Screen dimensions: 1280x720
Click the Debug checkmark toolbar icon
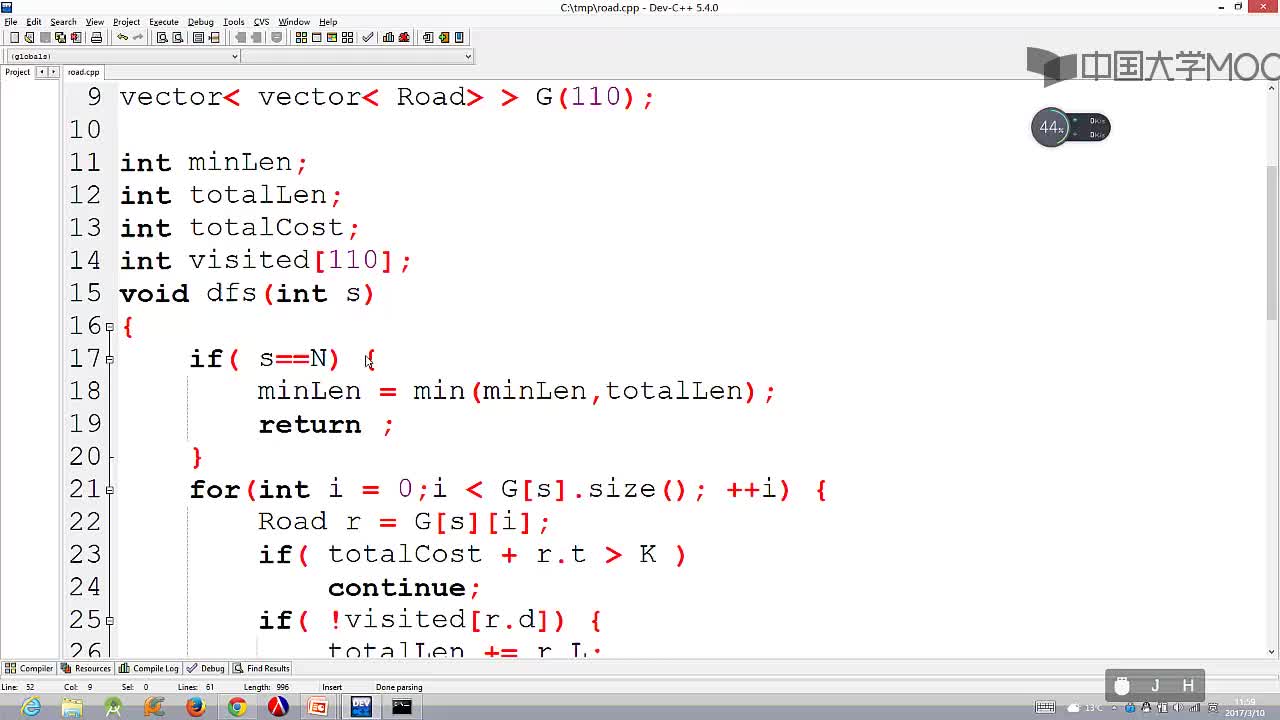pos(368,38)
